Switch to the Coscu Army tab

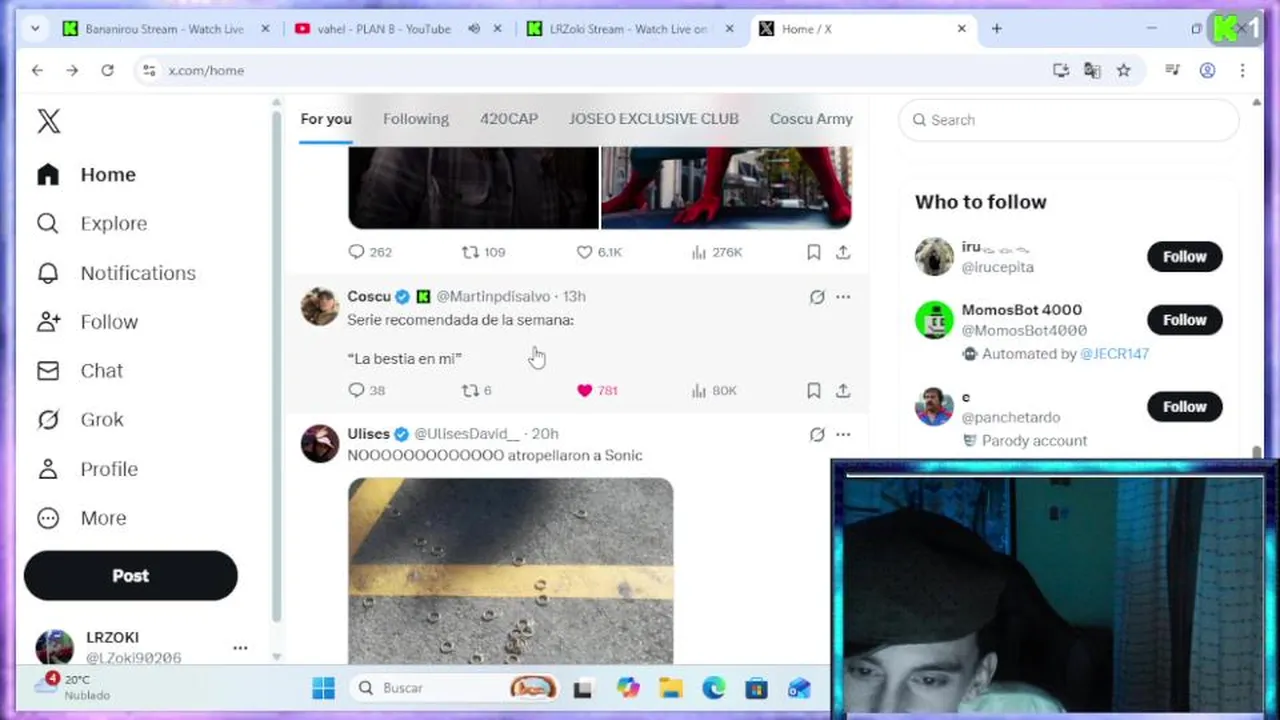pyautogui.click(x=811, y=119)
